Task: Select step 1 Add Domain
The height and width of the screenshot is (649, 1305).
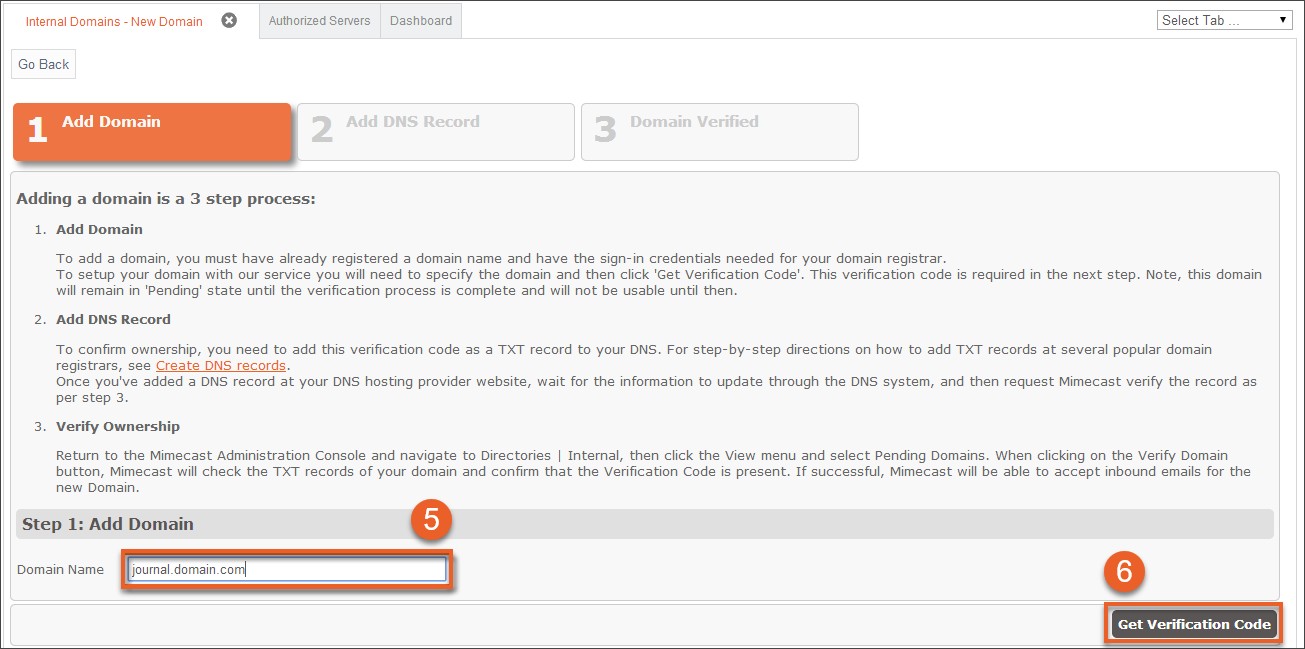Action: pos(152,131)
